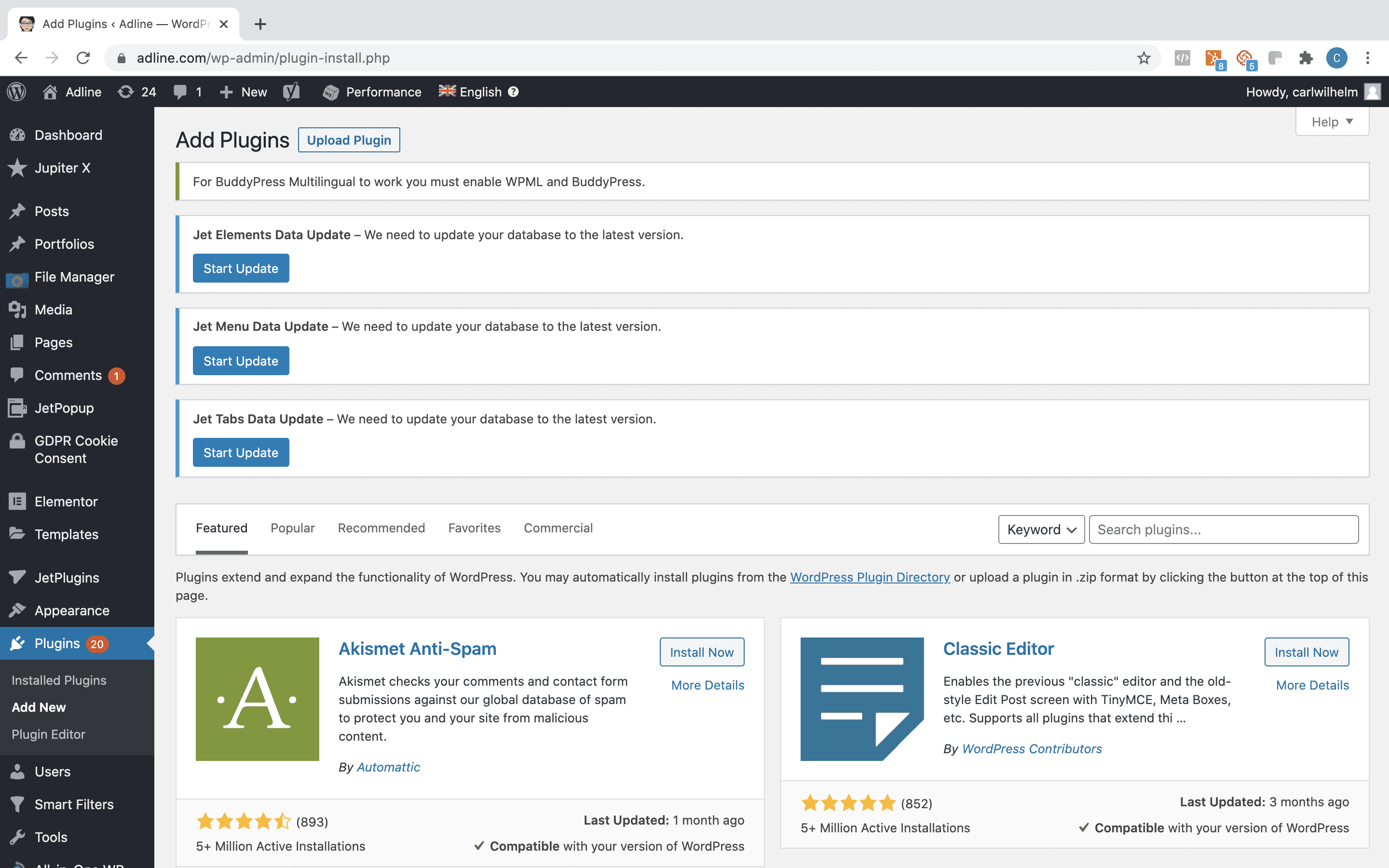Open the Chrome three-dot menu

click(x=1368, y=58)
